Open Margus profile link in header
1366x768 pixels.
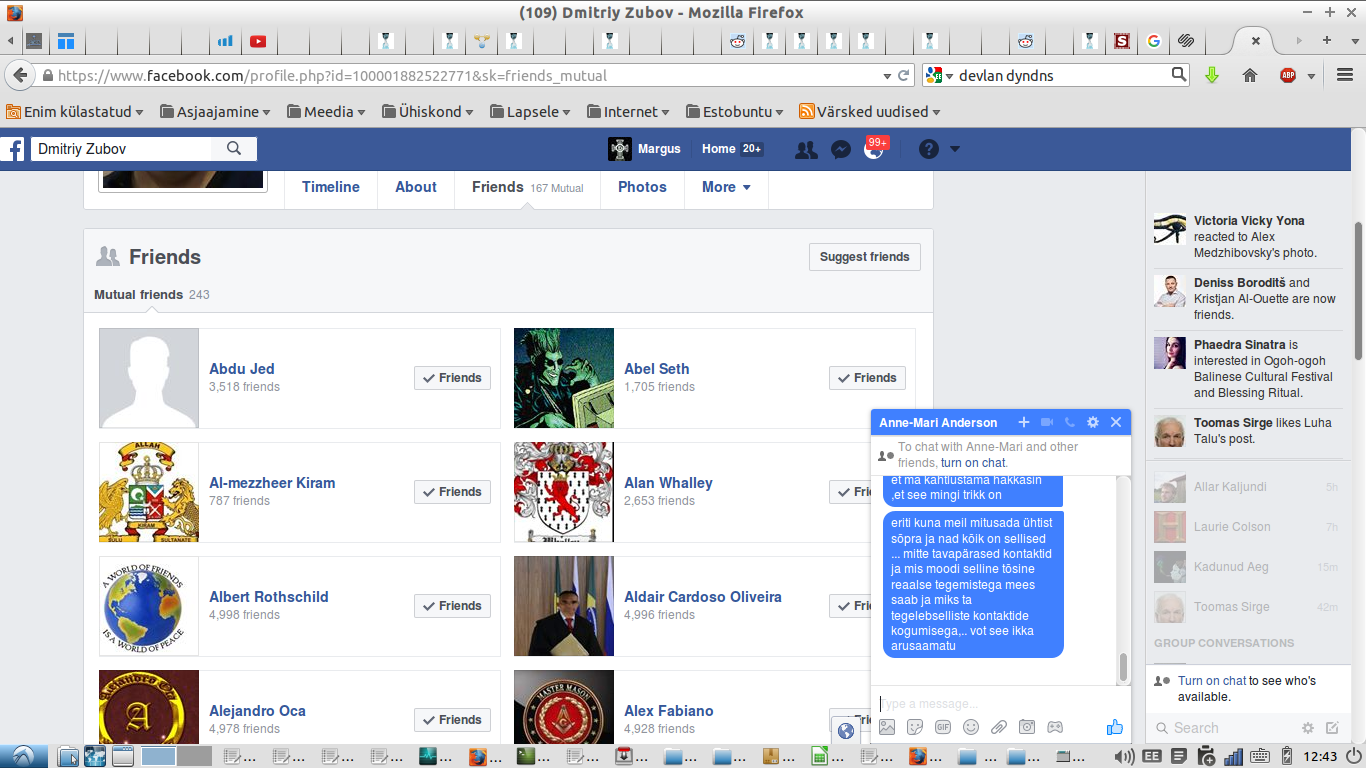(645, 149)
